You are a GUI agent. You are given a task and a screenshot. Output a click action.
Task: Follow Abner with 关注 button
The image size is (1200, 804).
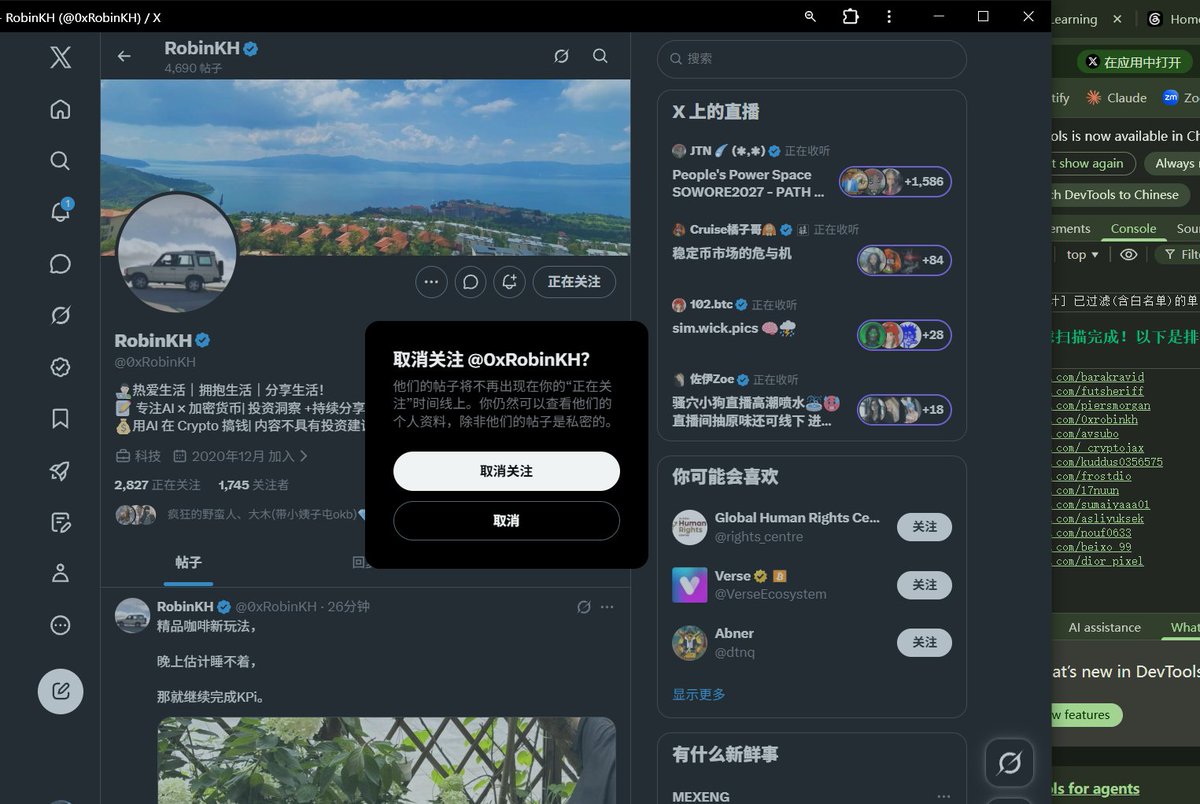pos(924,642)
